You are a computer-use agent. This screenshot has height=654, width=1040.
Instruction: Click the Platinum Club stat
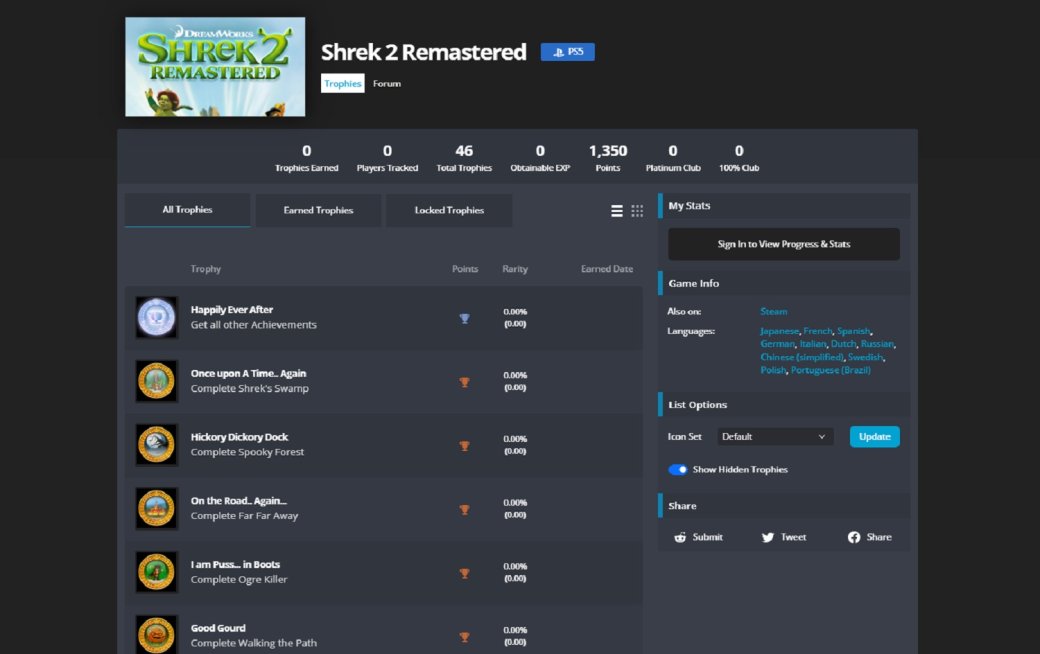673,159
